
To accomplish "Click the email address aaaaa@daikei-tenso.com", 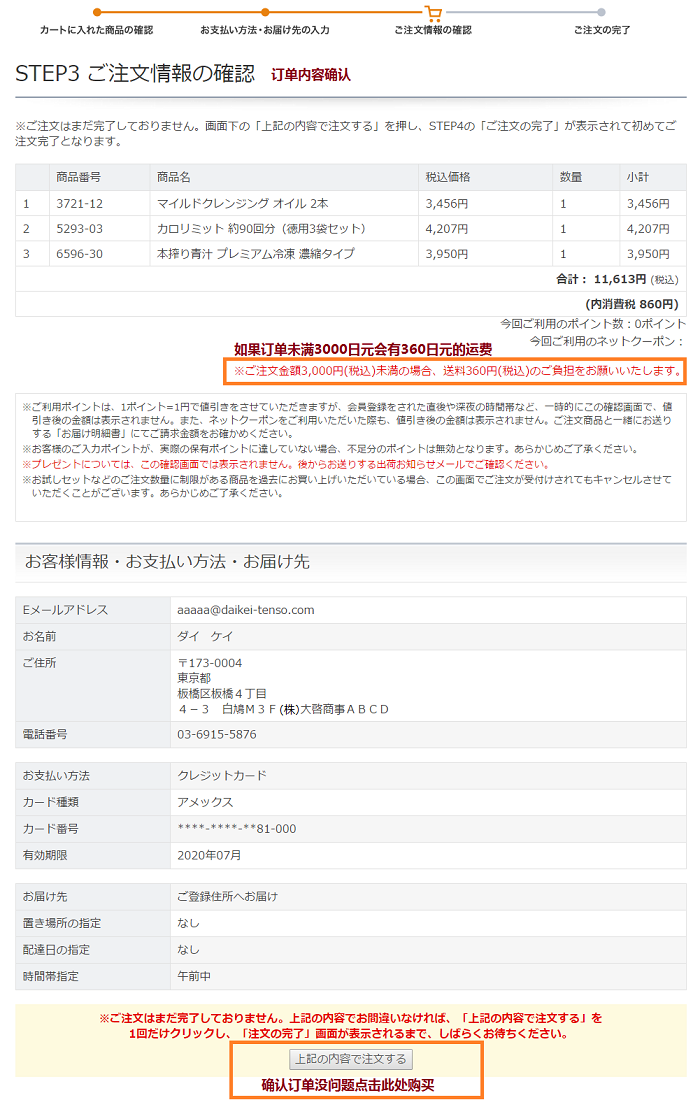I will pos(245,610).
